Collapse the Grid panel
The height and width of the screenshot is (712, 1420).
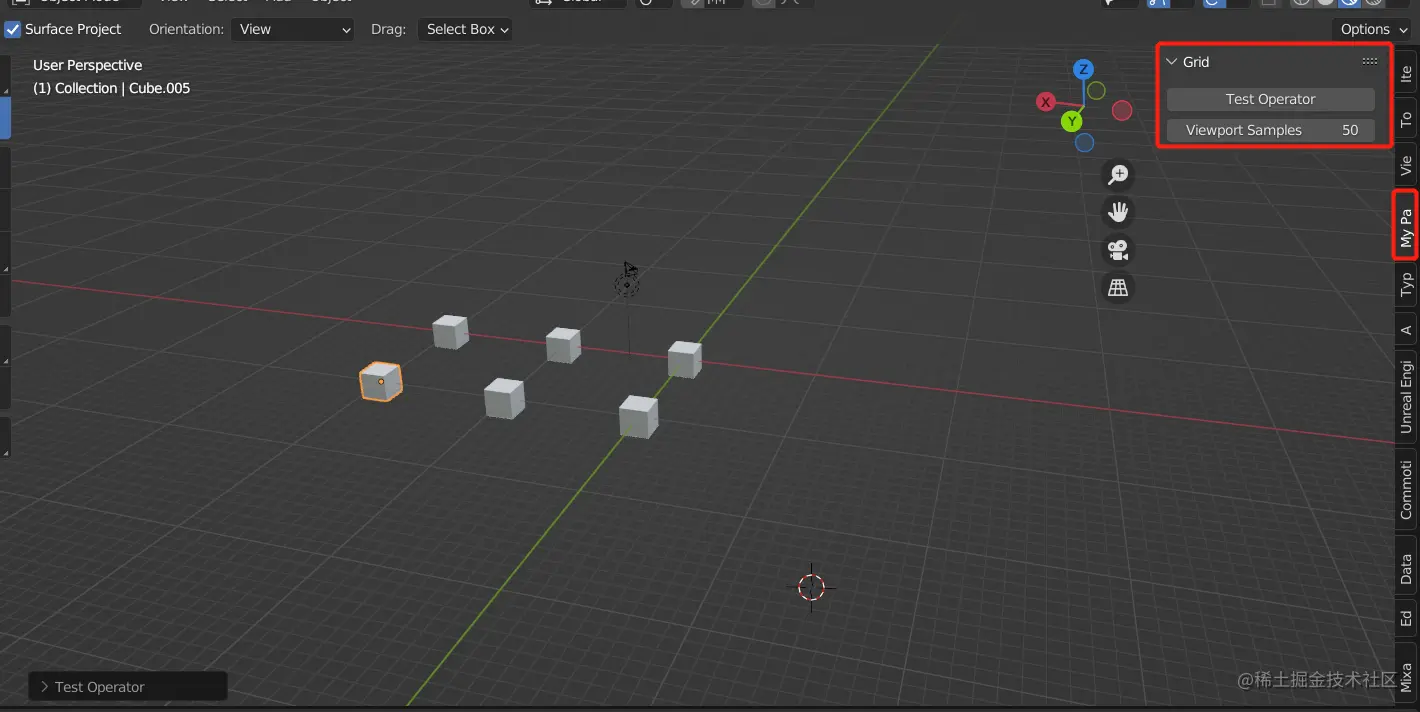pos(1172,62)
